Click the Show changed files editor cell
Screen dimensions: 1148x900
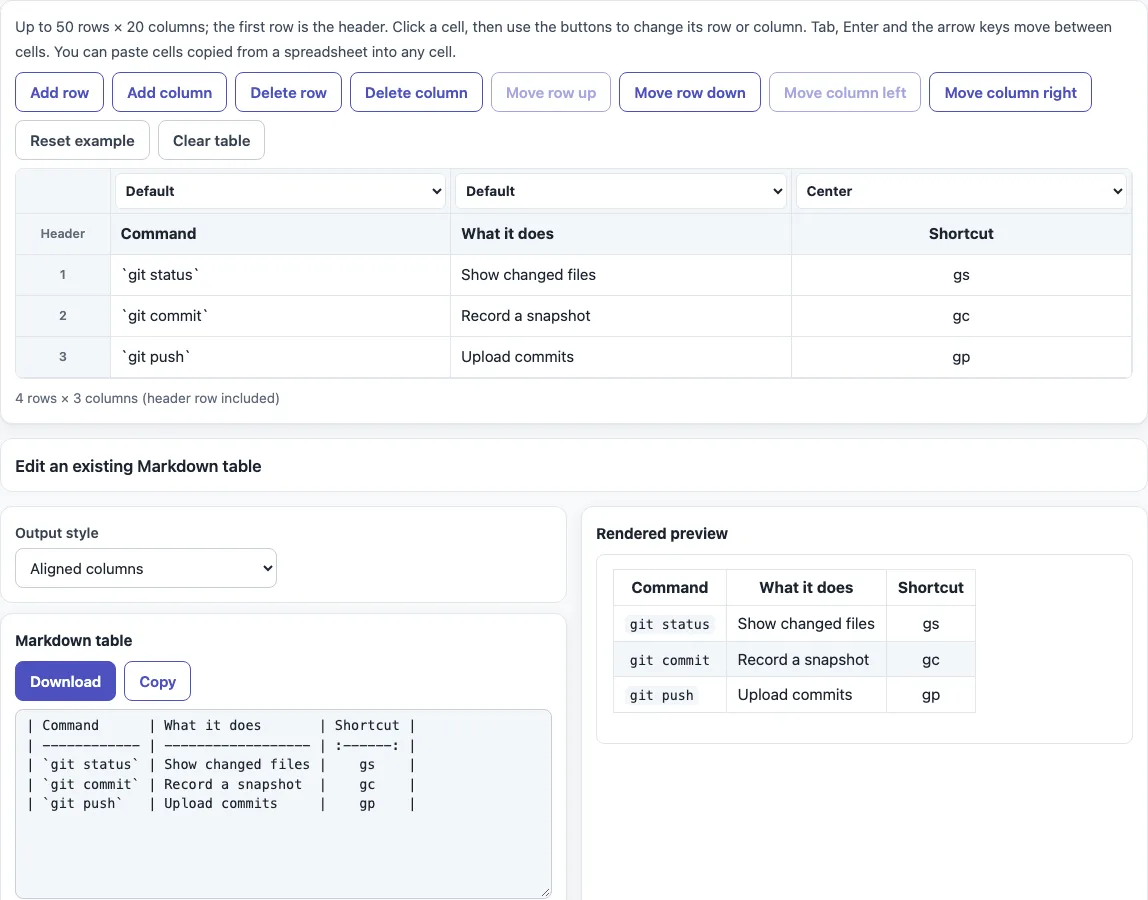click(621, 275)
